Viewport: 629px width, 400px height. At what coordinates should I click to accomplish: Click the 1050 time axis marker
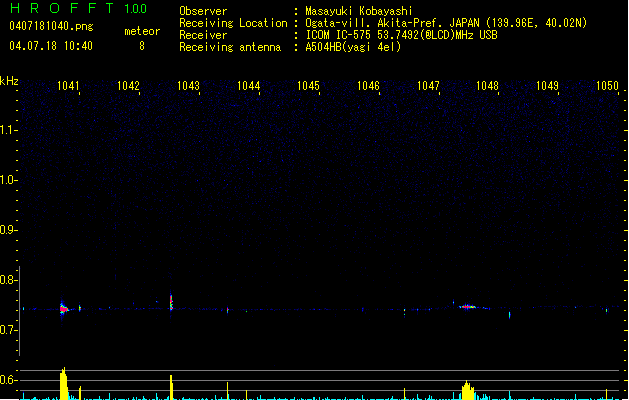point(607,86)
